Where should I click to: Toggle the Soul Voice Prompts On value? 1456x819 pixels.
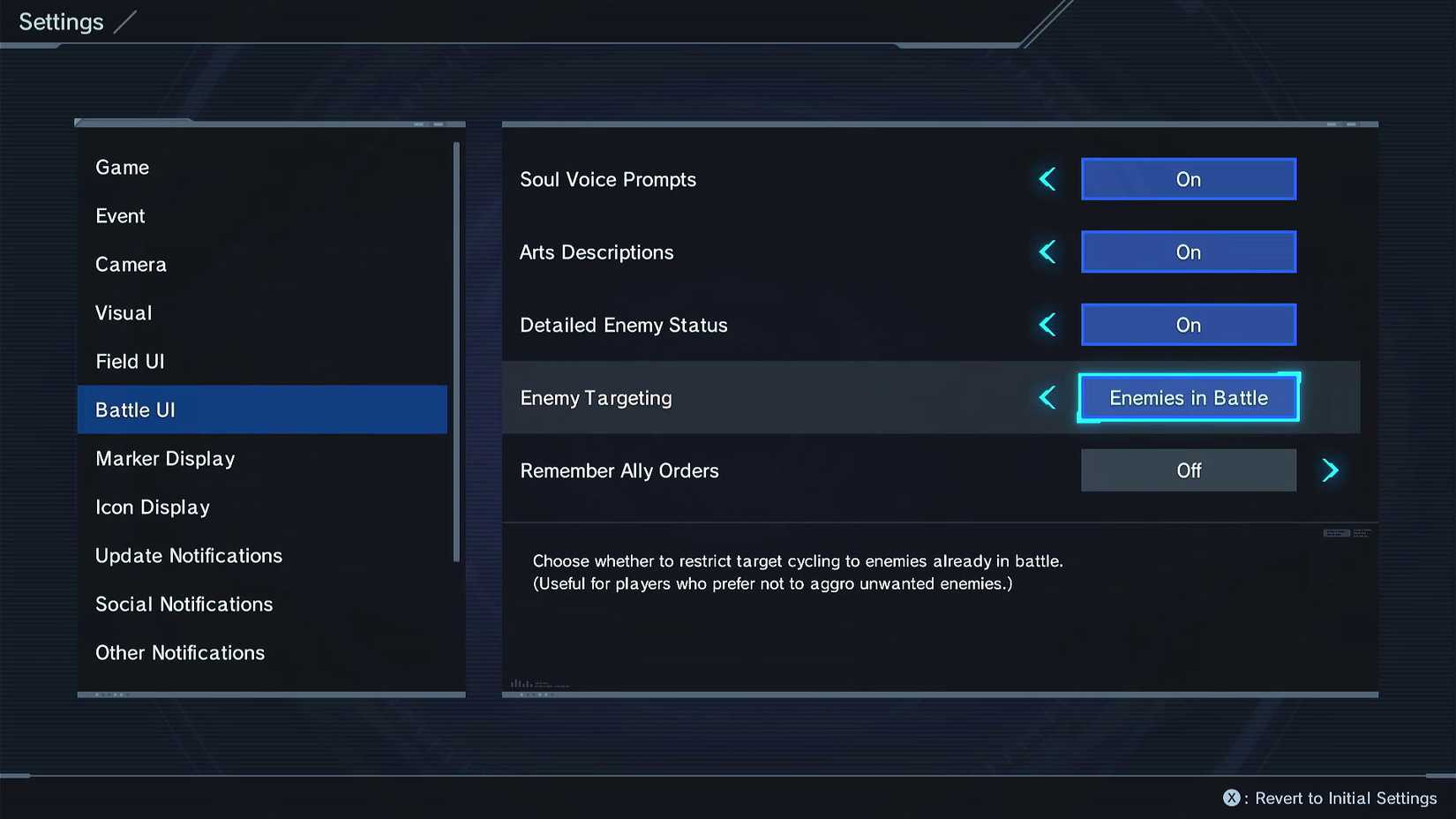click(x=1188, y=179)
